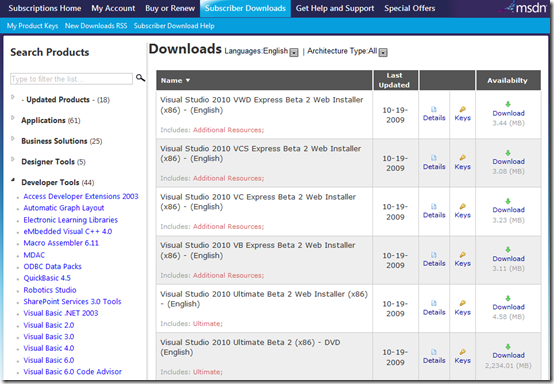This screenshot has height=384, width=554.
Task: Open Get Help and Support tab
Action: 335,8
